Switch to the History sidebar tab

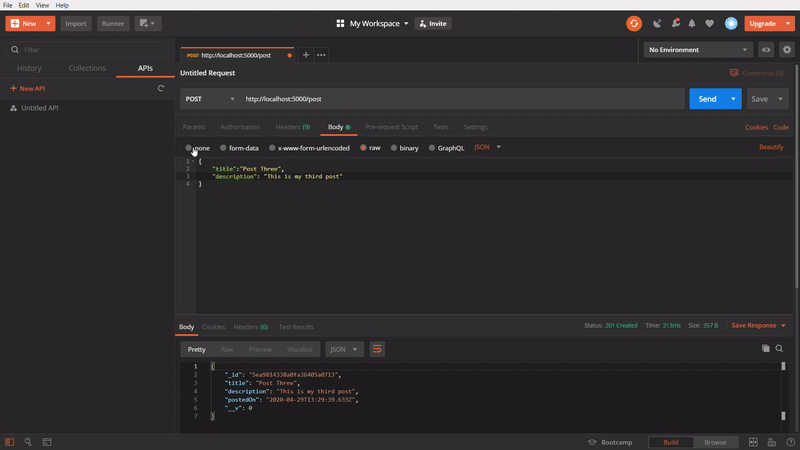click(29, 68)
